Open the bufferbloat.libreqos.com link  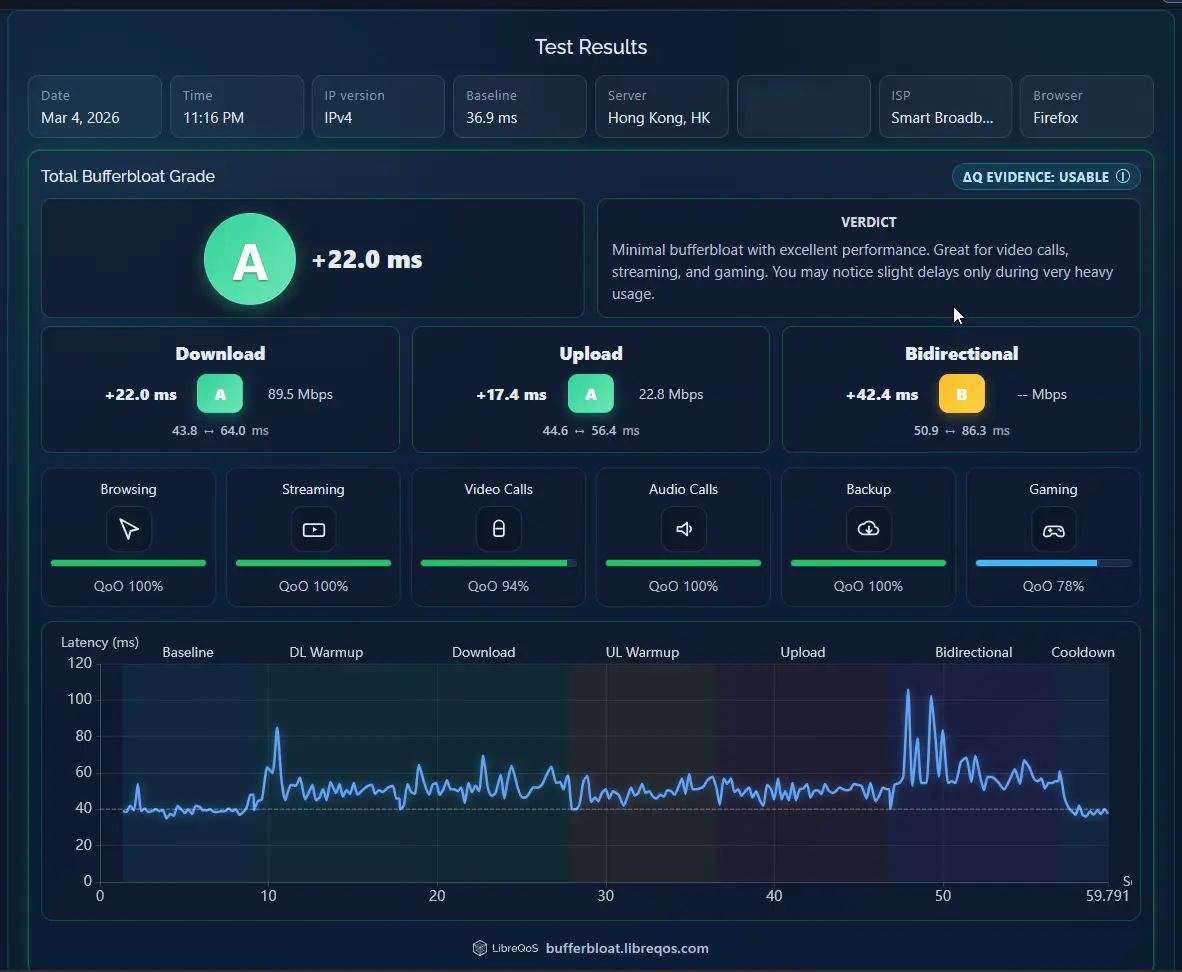(x=627, y=948)
